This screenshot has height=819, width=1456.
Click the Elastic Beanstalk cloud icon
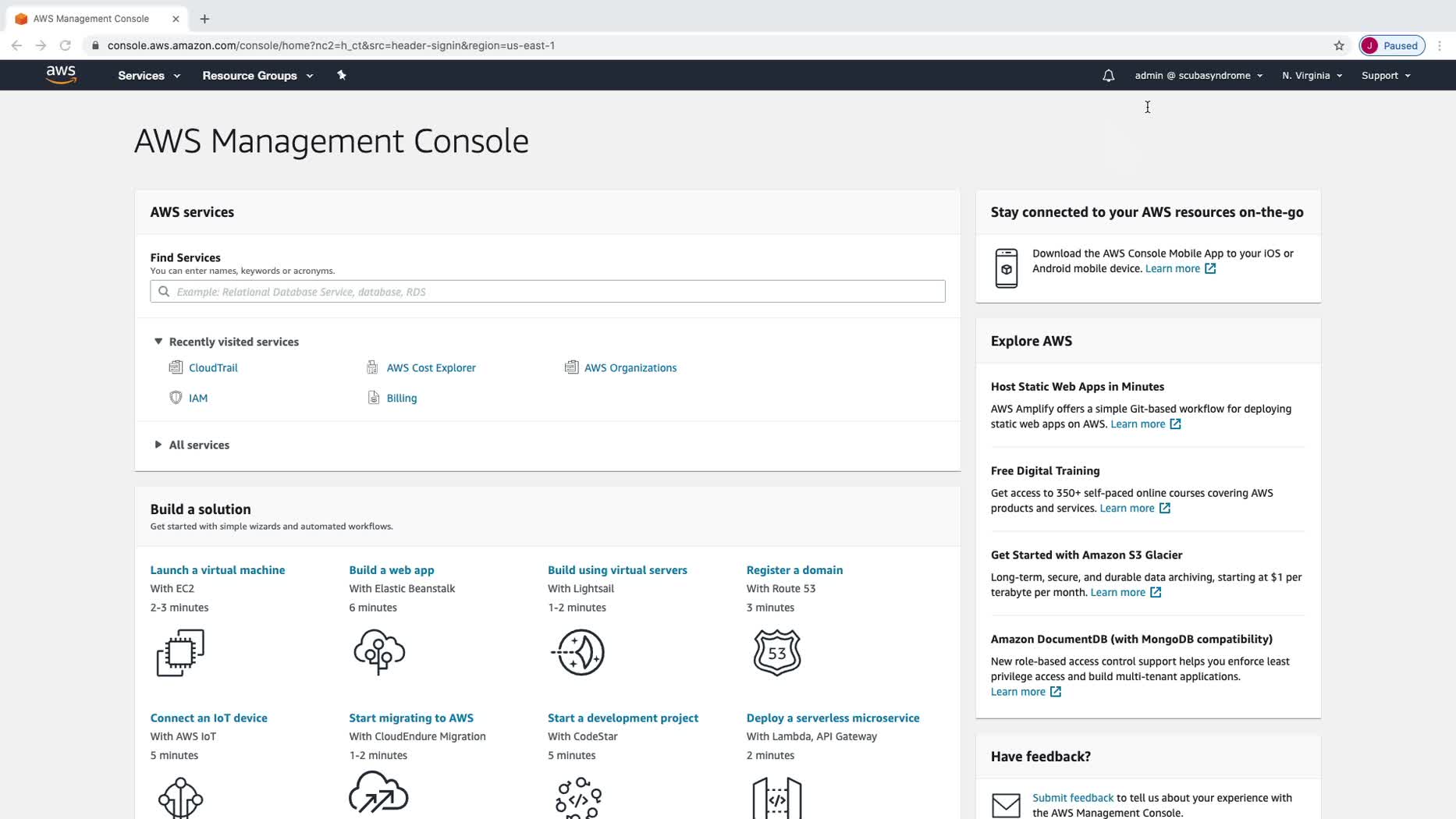point(379,652)
